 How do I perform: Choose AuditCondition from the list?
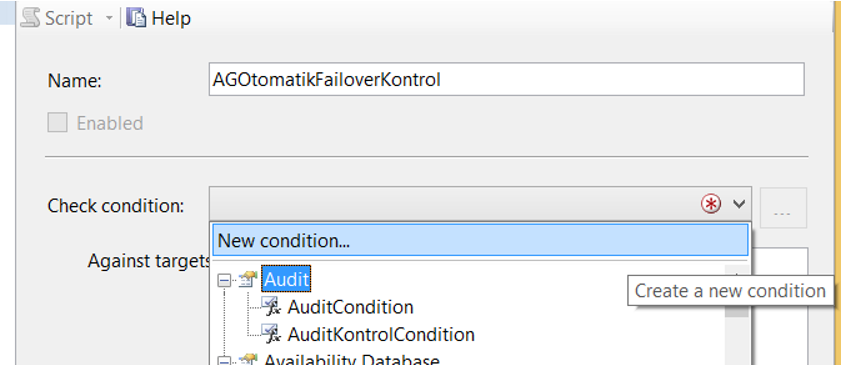pyautogui.click(x=350, y=307)
